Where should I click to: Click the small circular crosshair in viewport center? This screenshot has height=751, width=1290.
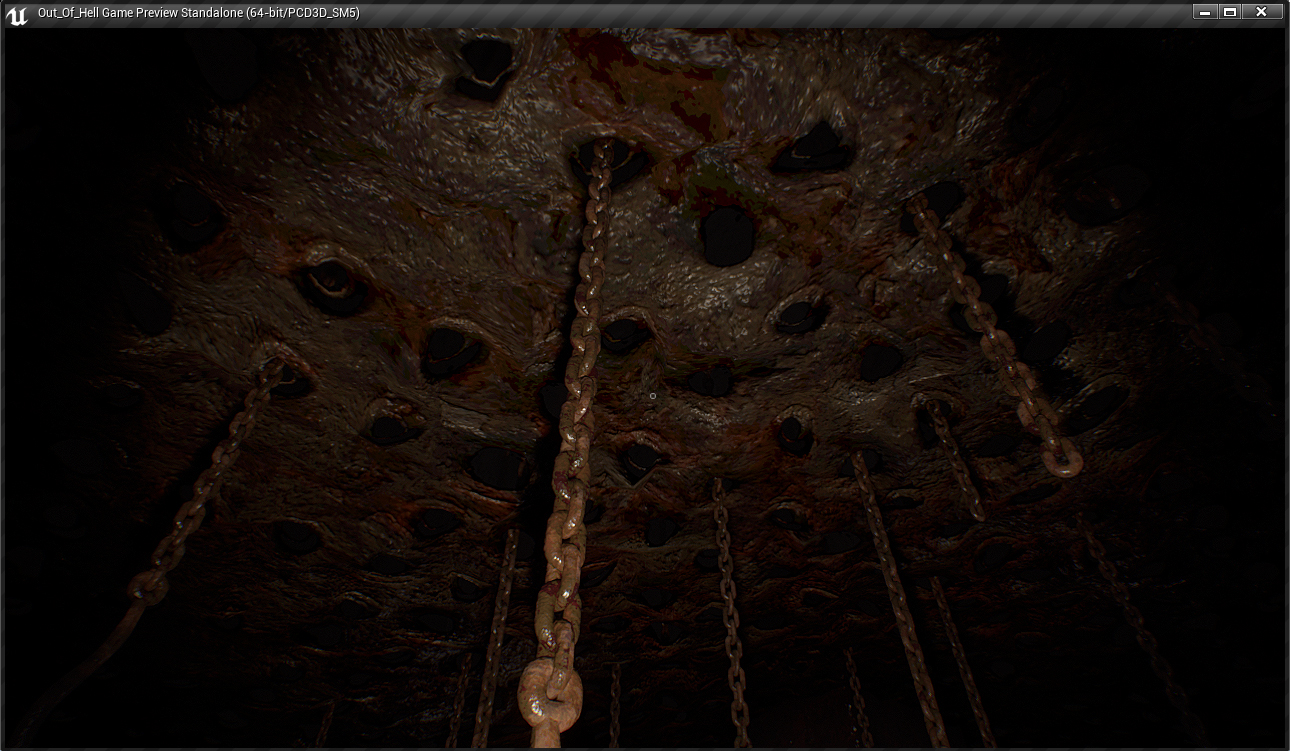tap(653, 396)
